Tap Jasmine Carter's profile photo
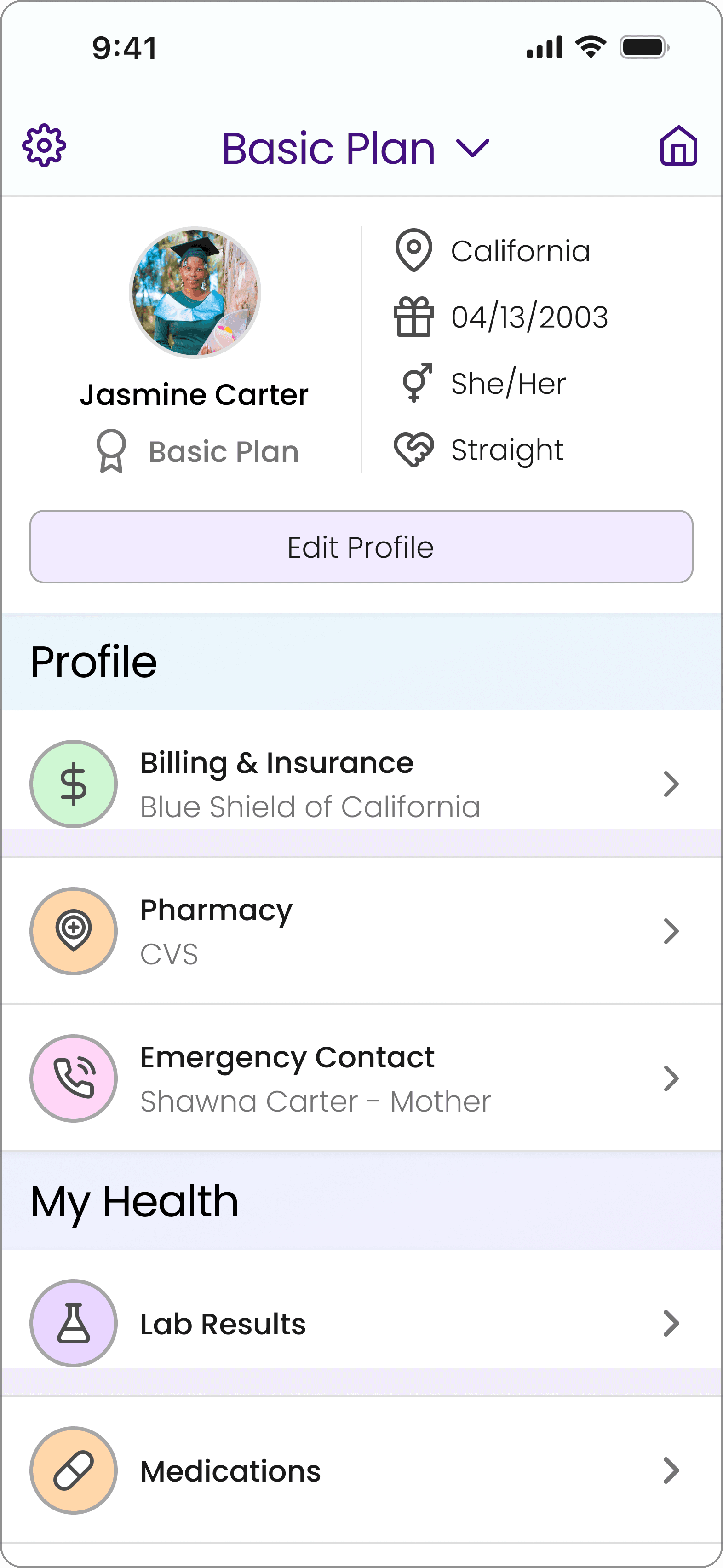 point(195,293)
